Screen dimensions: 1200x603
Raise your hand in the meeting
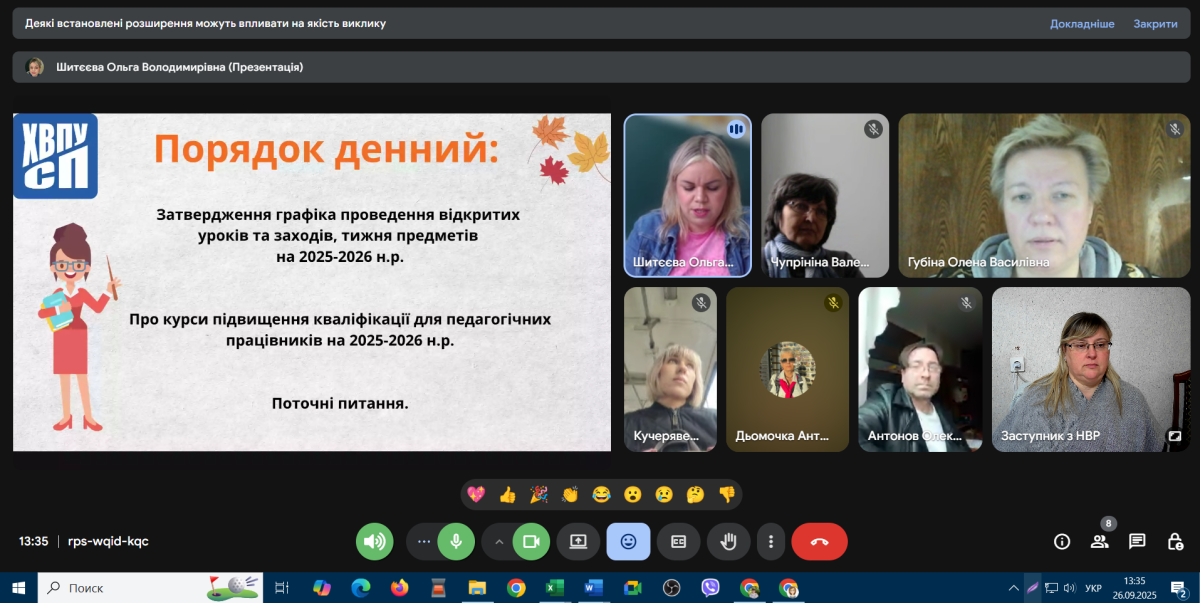click(729, 541)
